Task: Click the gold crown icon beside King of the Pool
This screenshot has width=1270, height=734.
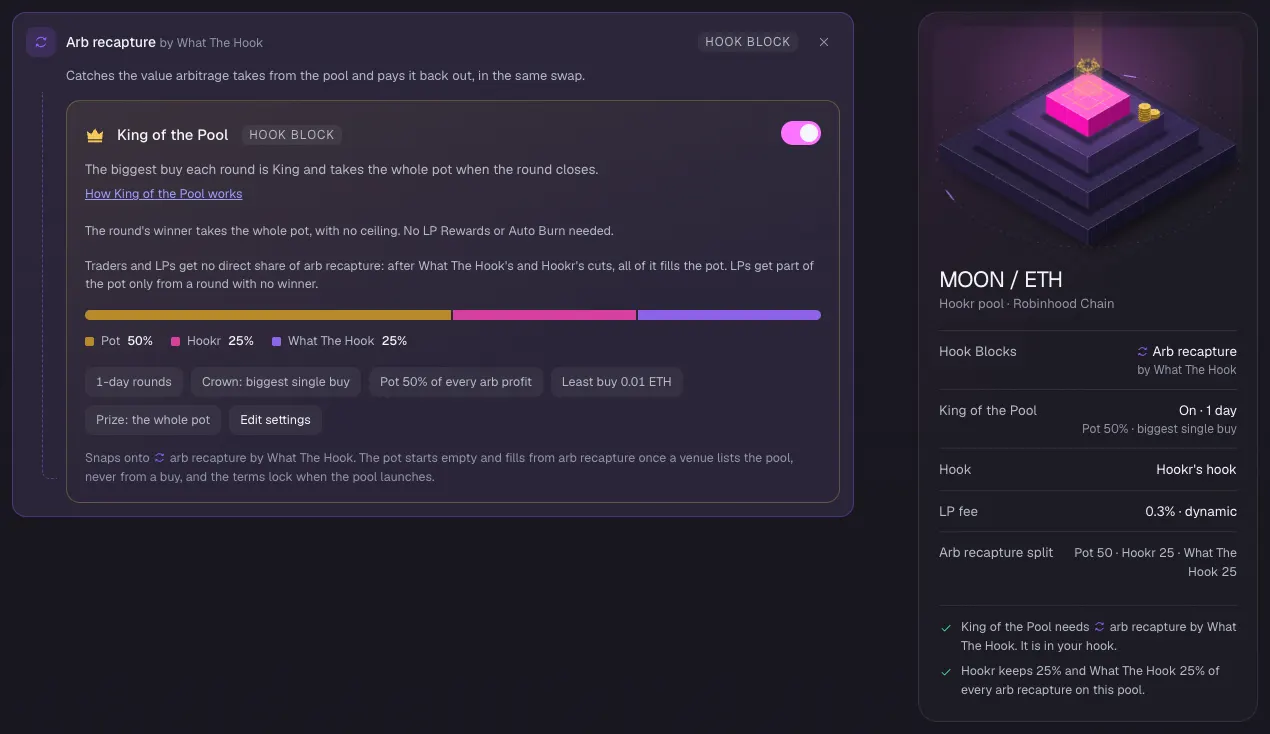Action: pos(95,135)
